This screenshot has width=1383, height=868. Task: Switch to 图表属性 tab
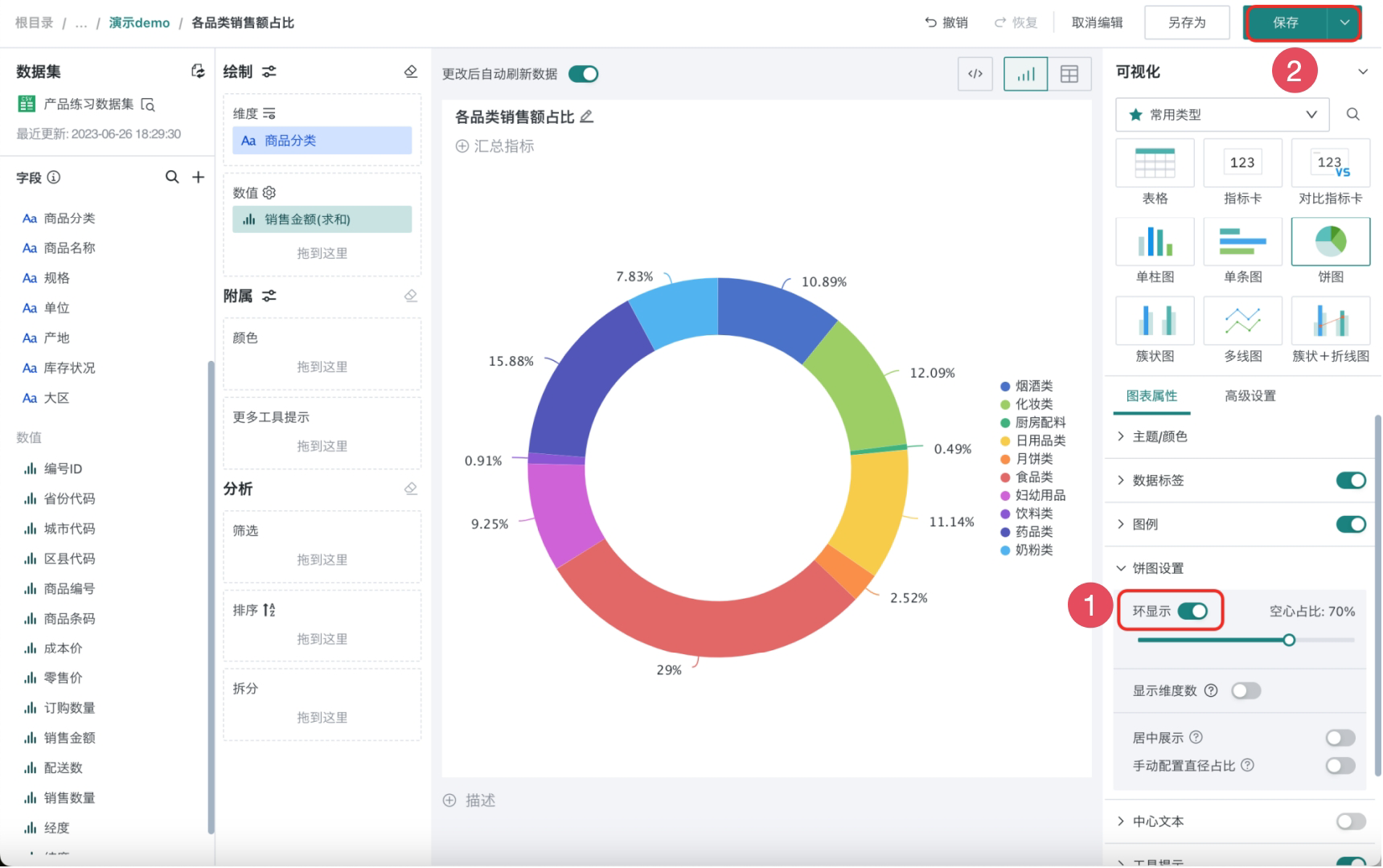pyautogui.click(x=1151, y=395)
